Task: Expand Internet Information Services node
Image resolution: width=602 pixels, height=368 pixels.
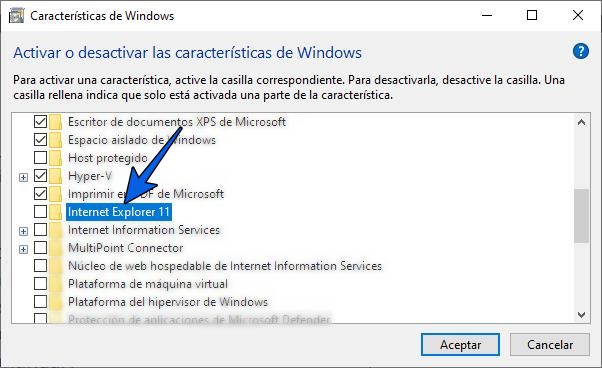Action: click(23, 231)
